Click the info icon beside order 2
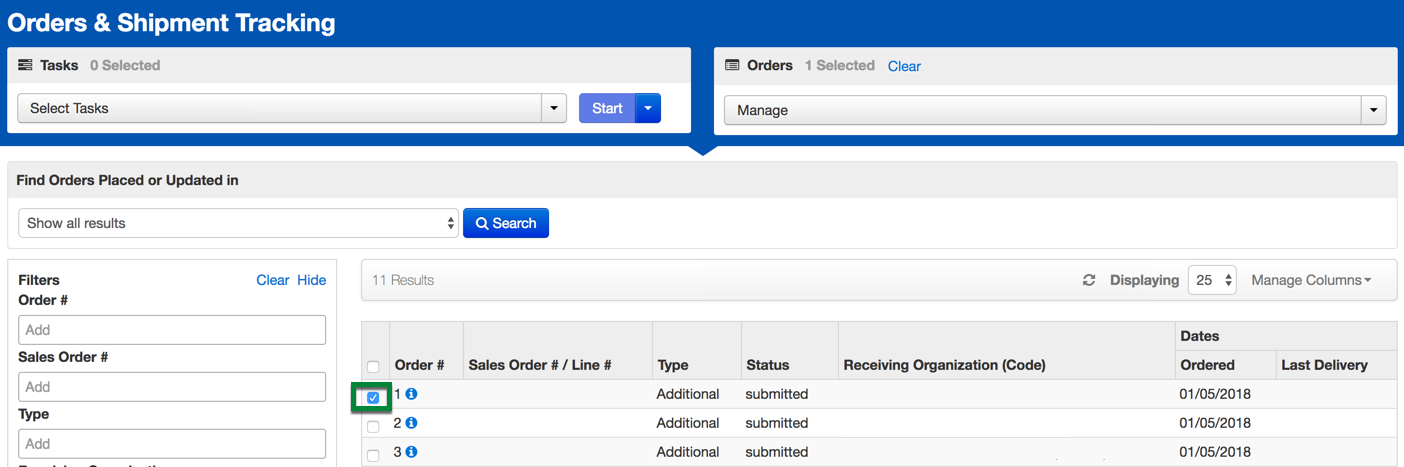1404x467 pixels. tap(411, 424)
